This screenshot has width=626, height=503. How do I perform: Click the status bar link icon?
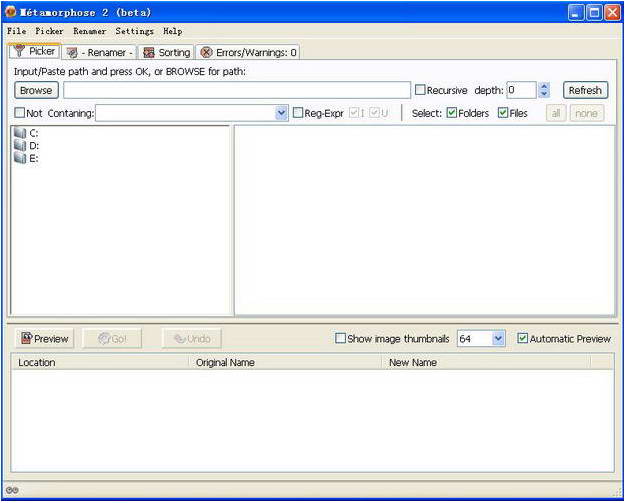pos(12,490)
